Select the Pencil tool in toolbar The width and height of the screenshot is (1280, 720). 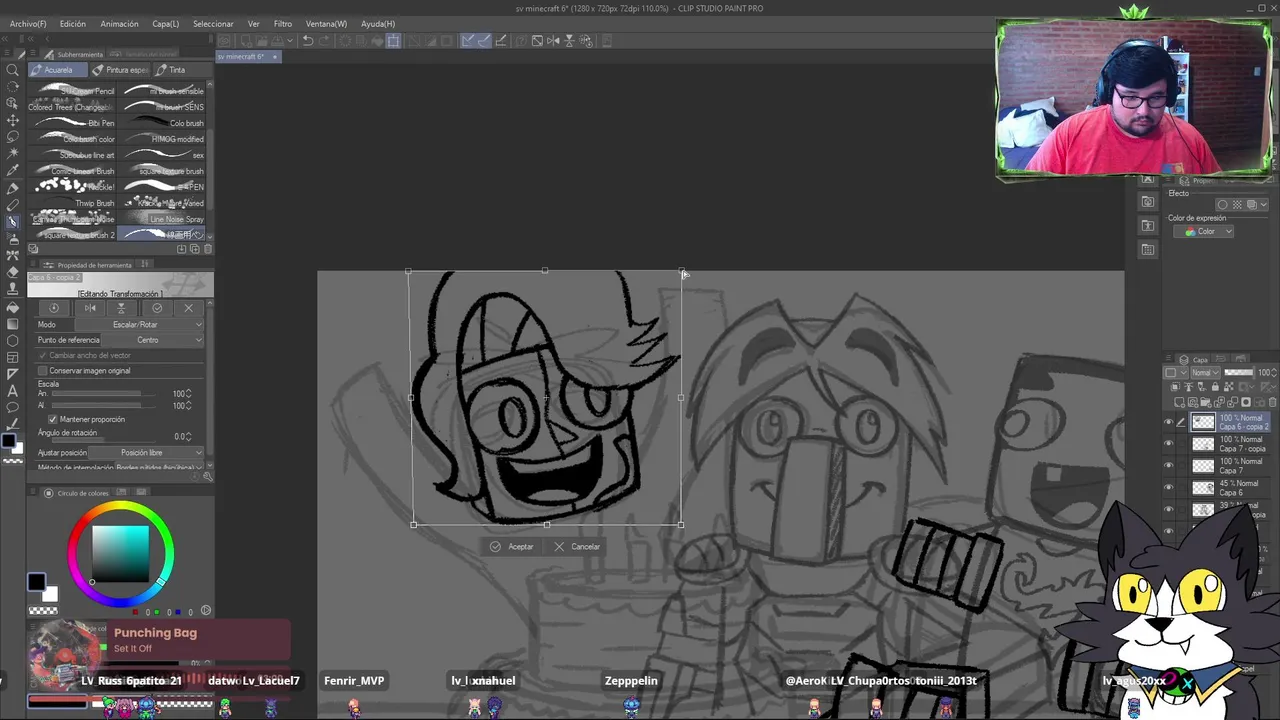click(12, 205)
